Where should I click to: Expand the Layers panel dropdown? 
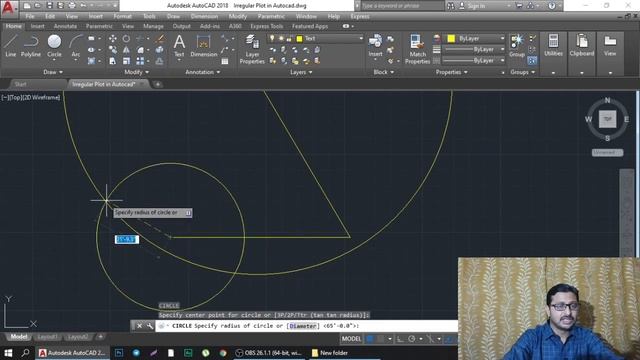point(301,72)
